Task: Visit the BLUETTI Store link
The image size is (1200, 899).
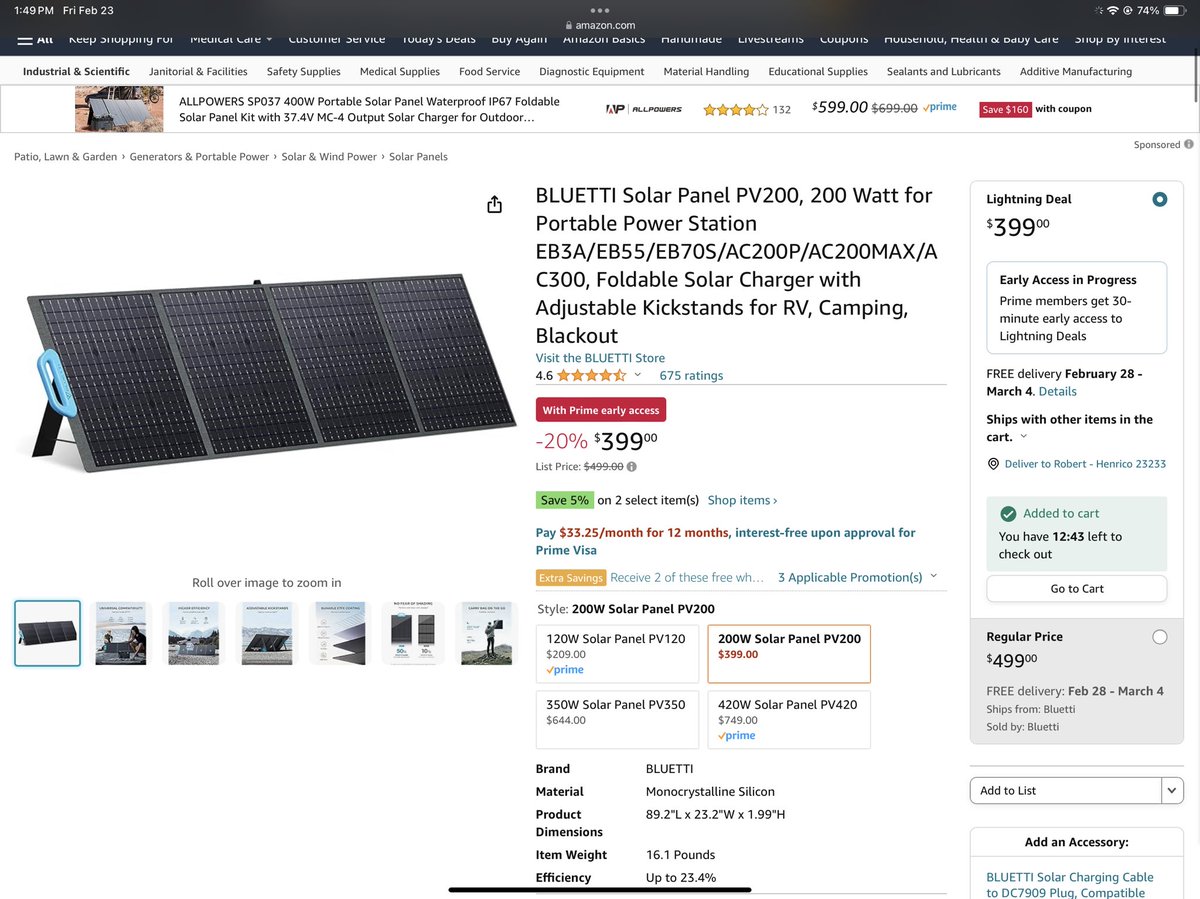Action: click(600, 358)
